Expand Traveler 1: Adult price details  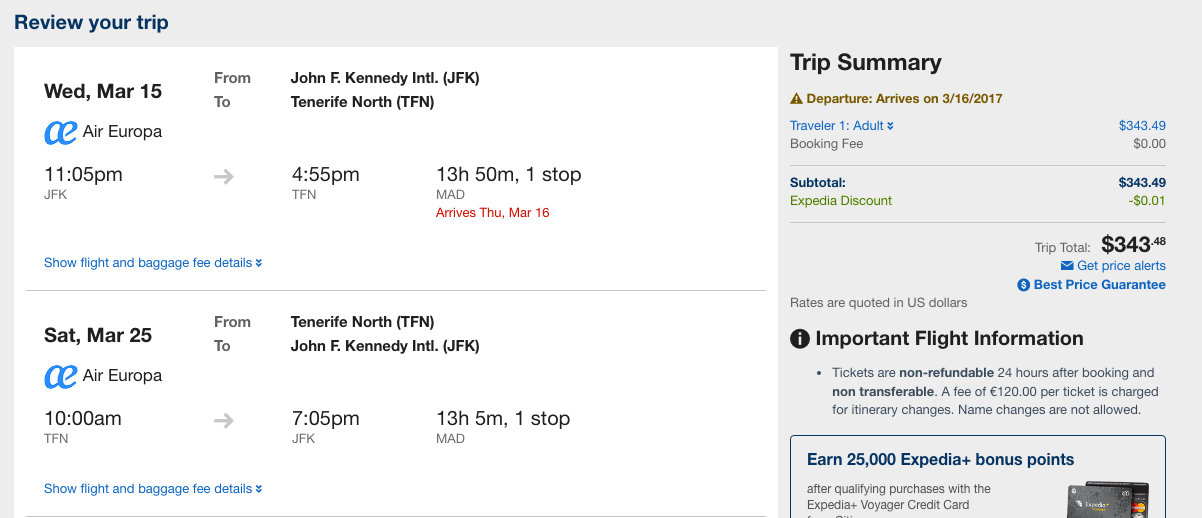[x=842, y=126]
